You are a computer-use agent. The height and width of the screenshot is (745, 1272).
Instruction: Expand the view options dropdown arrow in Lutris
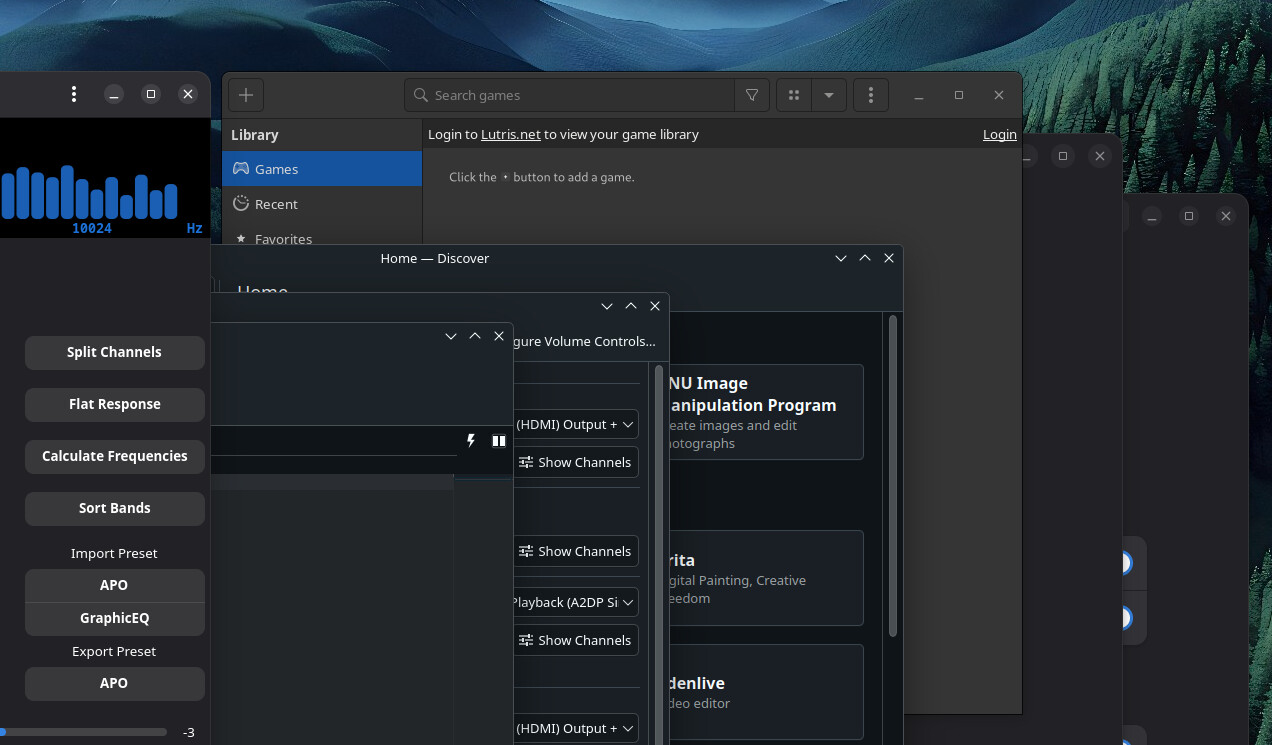click(829, 95)
